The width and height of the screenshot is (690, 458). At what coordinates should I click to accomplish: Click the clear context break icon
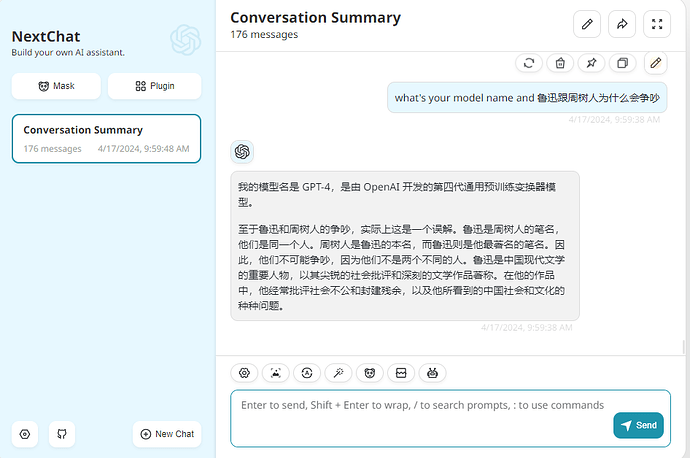coord(401,373)
